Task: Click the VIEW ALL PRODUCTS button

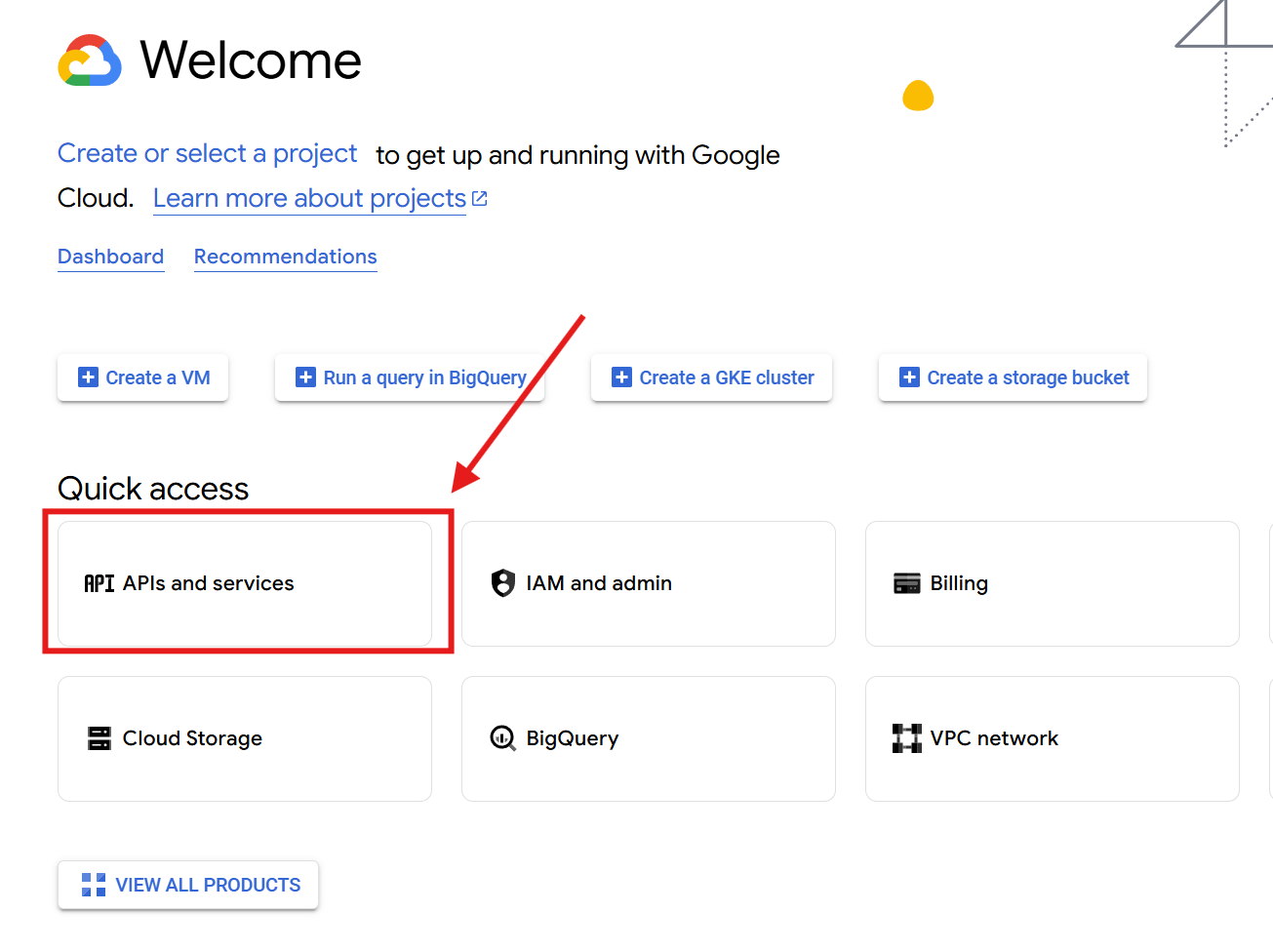Action: (188, 885)
